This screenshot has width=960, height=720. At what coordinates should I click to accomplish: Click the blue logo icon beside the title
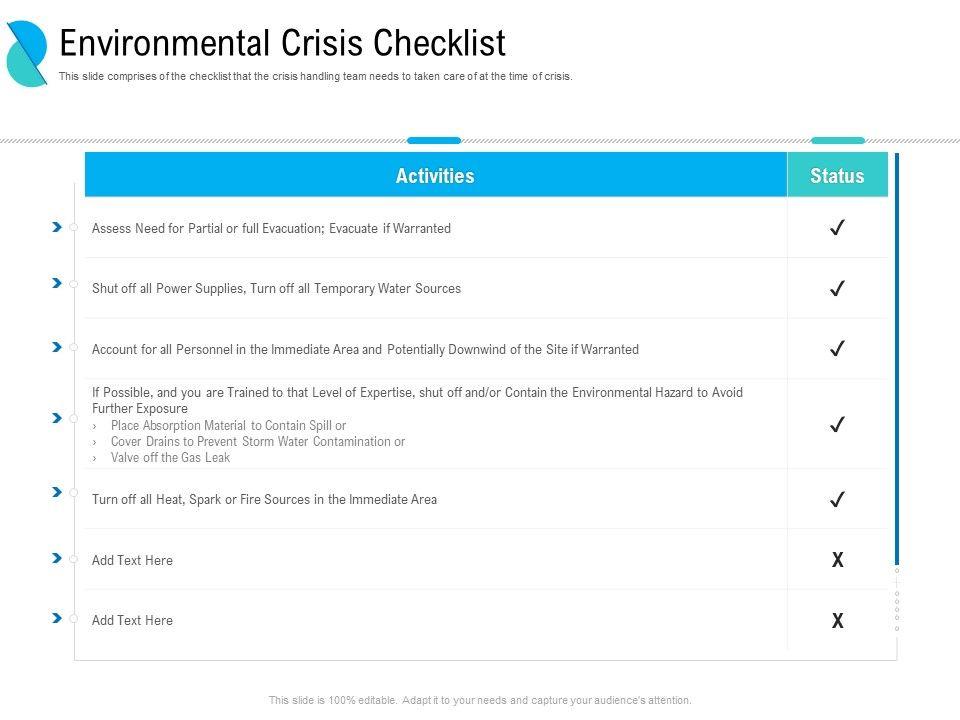[27, 53]
